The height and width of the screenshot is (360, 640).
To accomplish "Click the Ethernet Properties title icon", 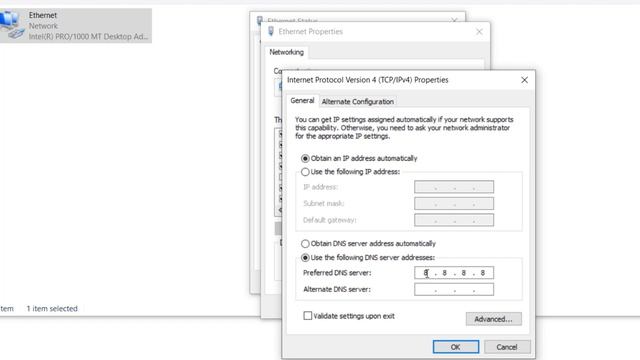I will 271,31.
